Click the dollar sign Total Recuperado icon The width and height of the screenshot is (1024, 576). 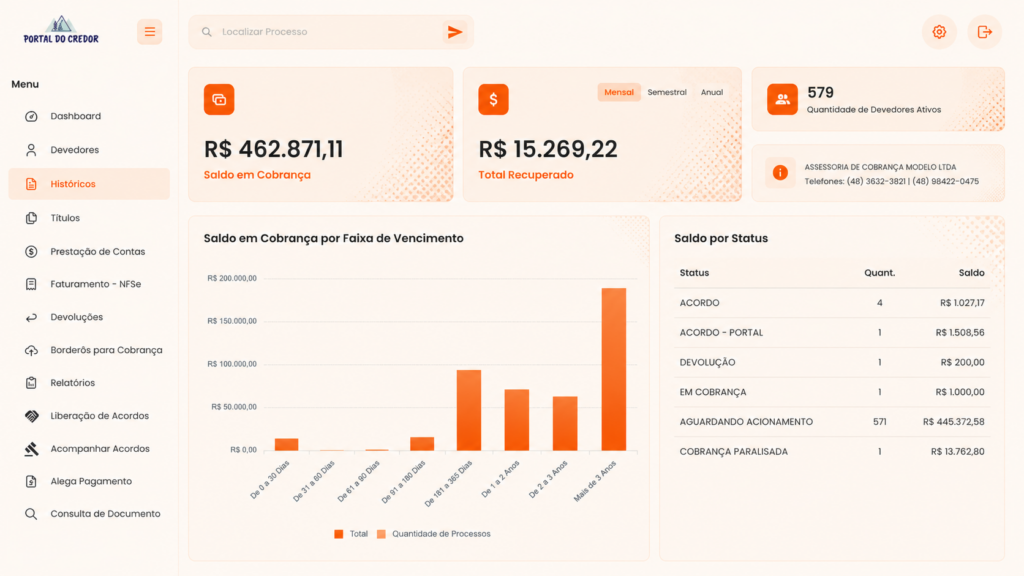point(493,99)
